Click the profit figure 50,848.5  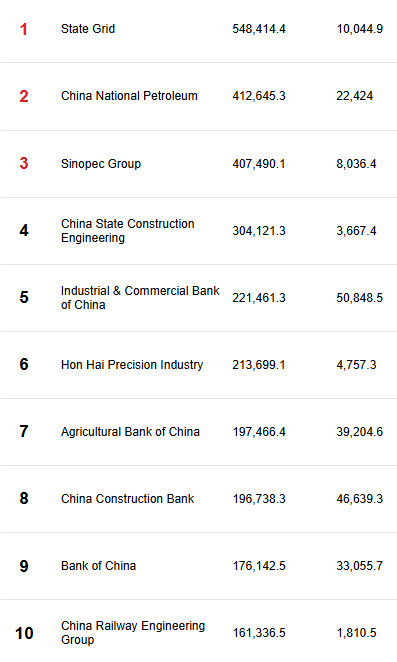point(360,298)
